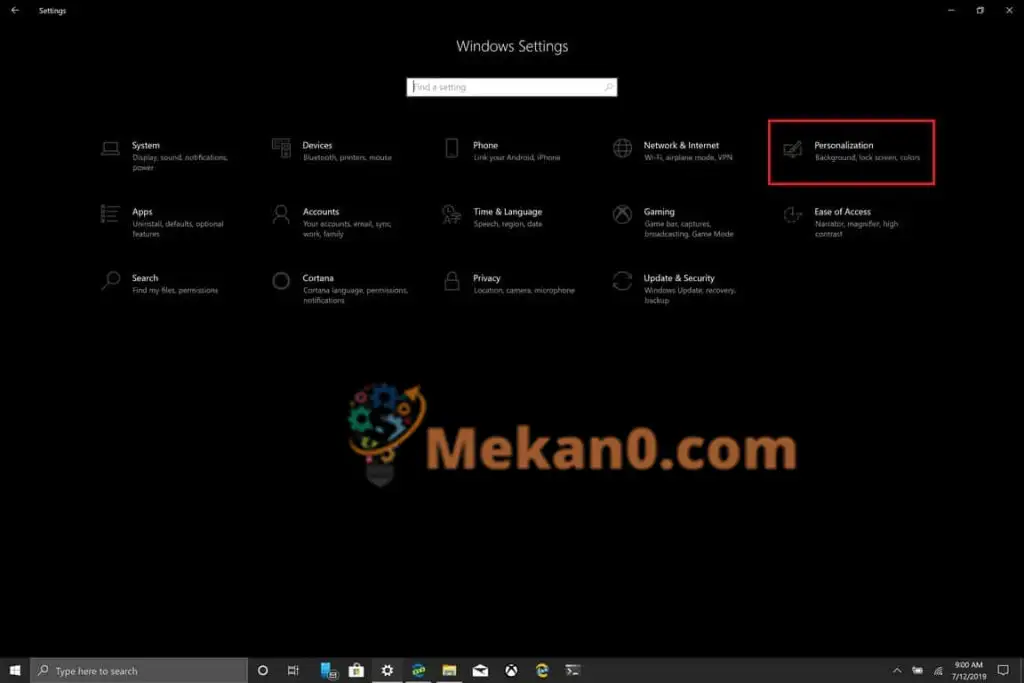Open the Network & Internet globe icon
This screenshot has height=683, width=1024.
(622, 148)
